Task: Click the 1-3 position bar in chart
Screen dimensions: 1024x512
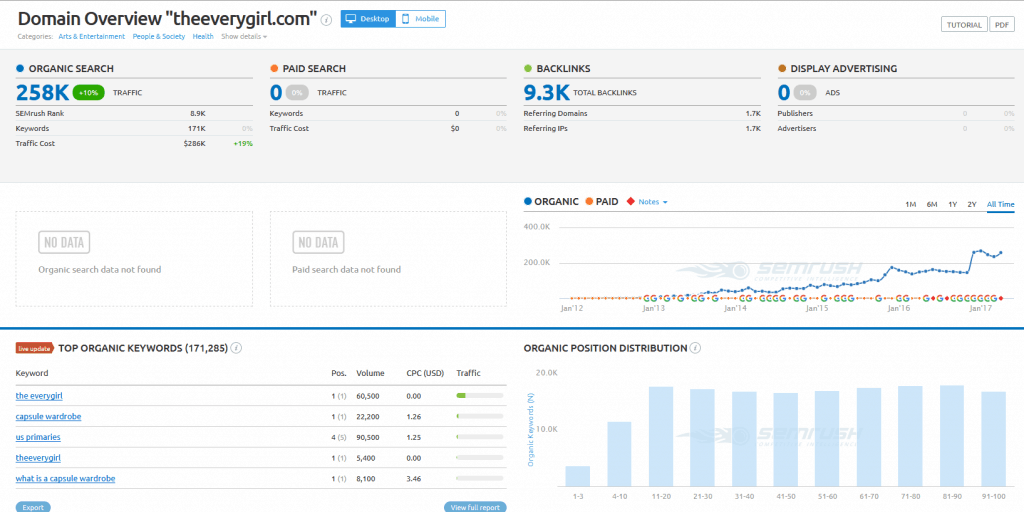Action: coord(577,476)
